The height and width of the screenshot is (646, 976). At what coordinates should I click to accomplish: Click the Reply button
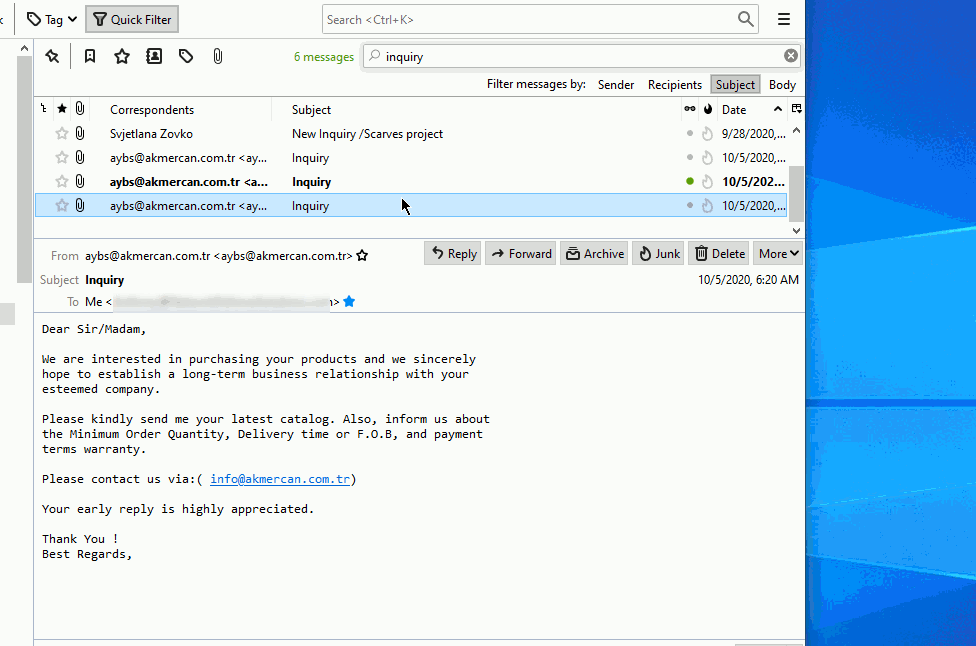coord(452,253)
